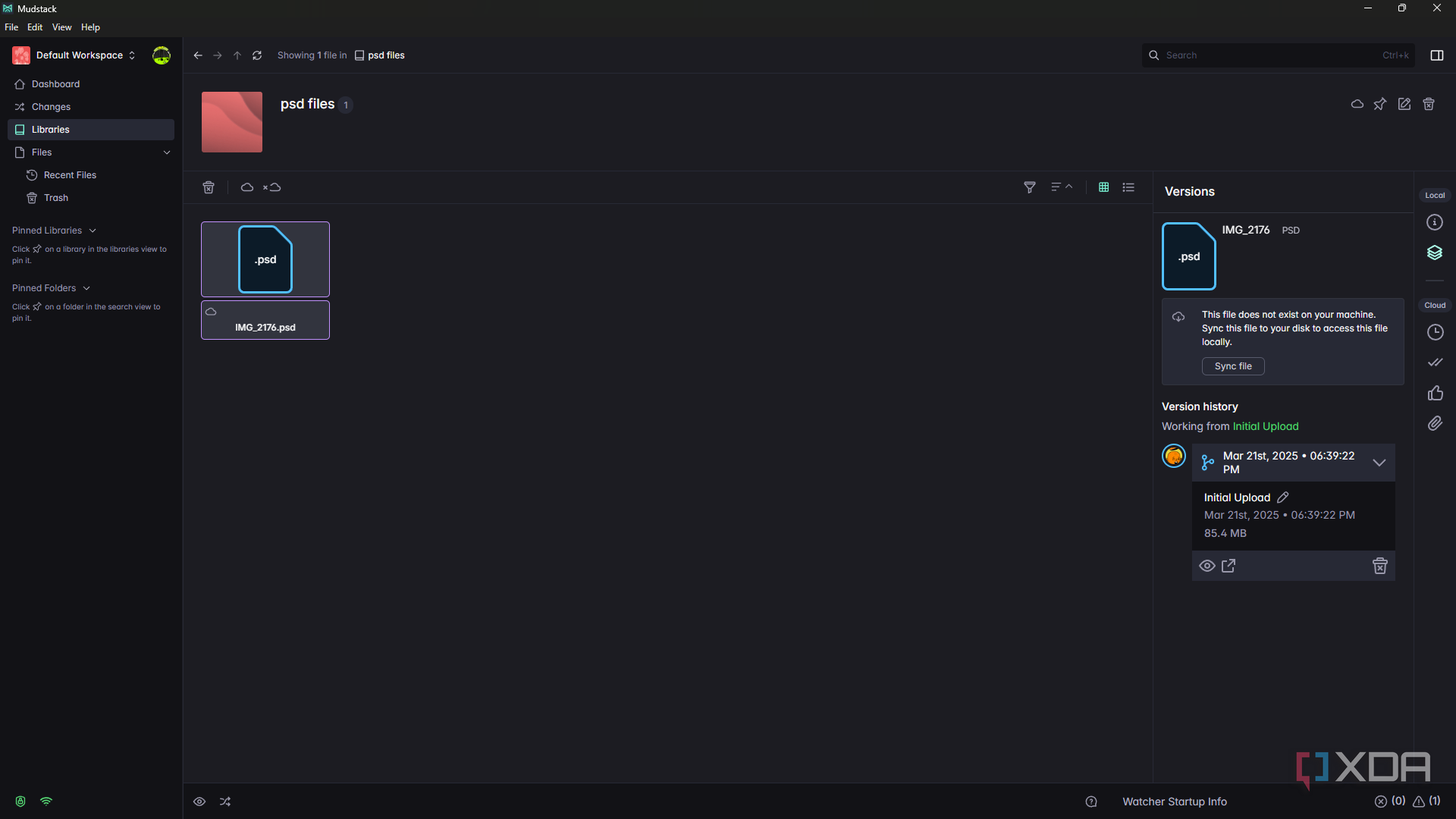The width and height of the screenshot is (1456, 819).
Task: Focus the Search field
Action: click(1279, 55)
